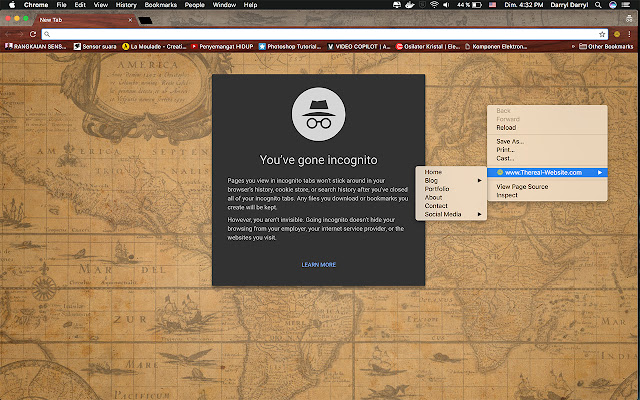This screenshot has height=400, width=640.
Task: Click the cloud drive icon in menu bar
Action: click(397, 5)
